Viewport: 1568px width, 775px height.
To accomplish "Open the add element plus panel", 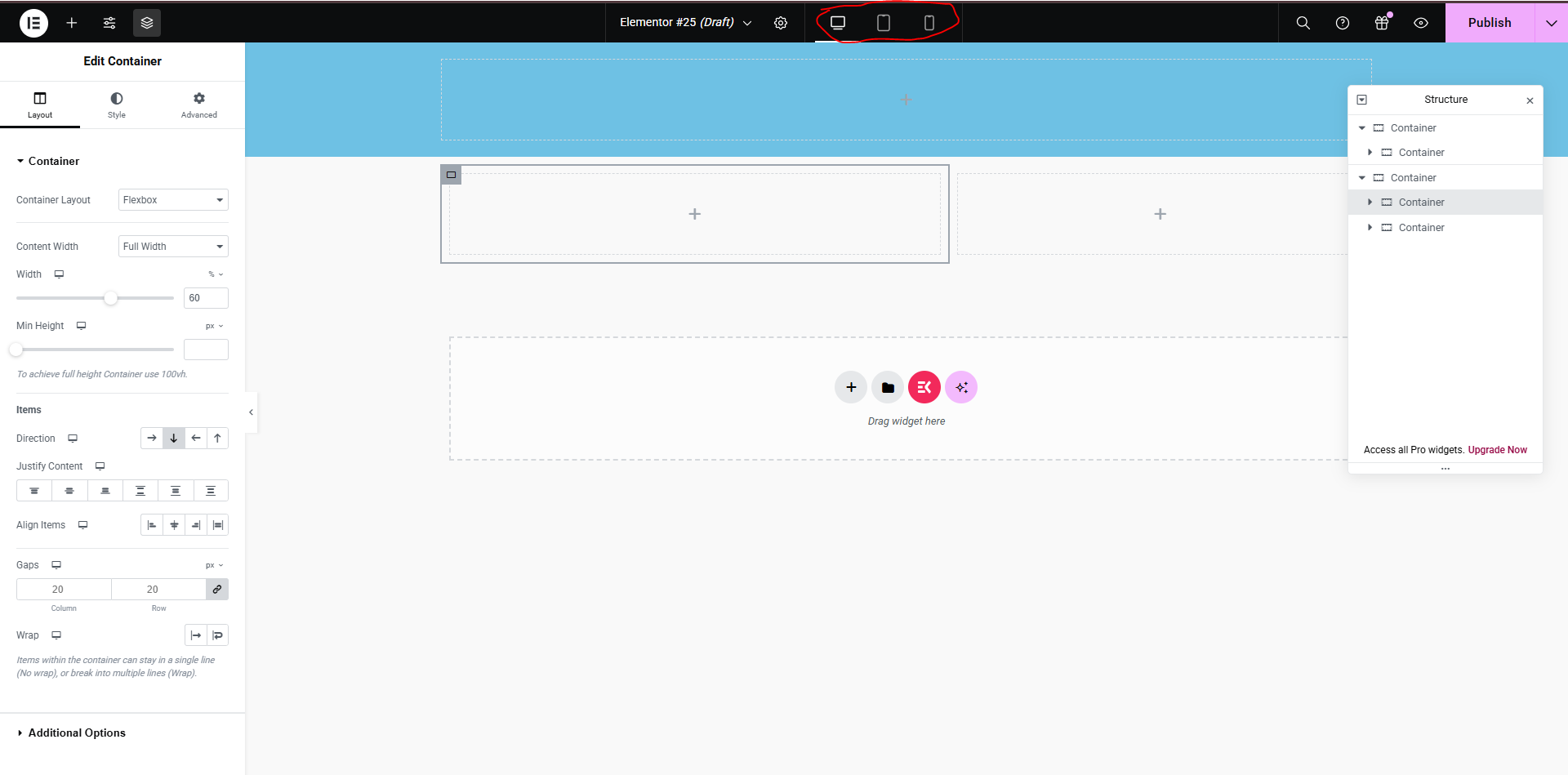I will (72, 23).
